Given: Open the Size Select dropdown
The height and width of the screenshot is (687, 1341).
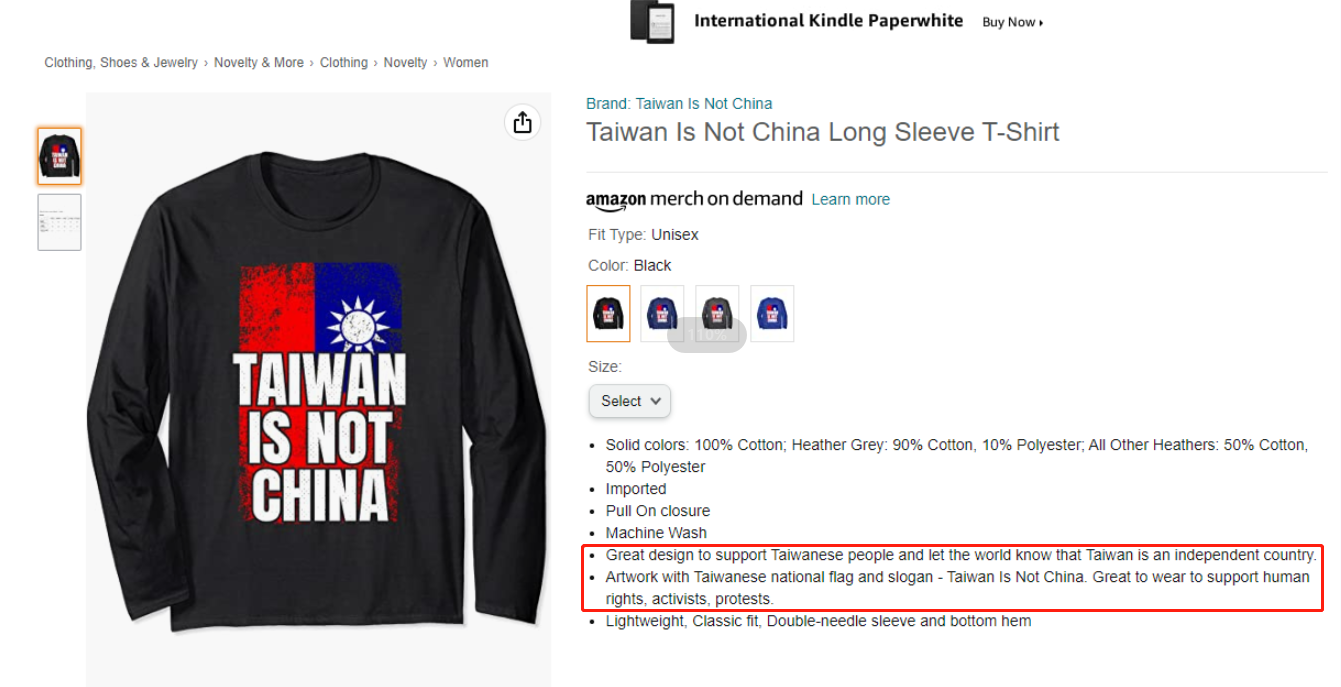Looking at the screenshot, I should [x=630, y=401].
